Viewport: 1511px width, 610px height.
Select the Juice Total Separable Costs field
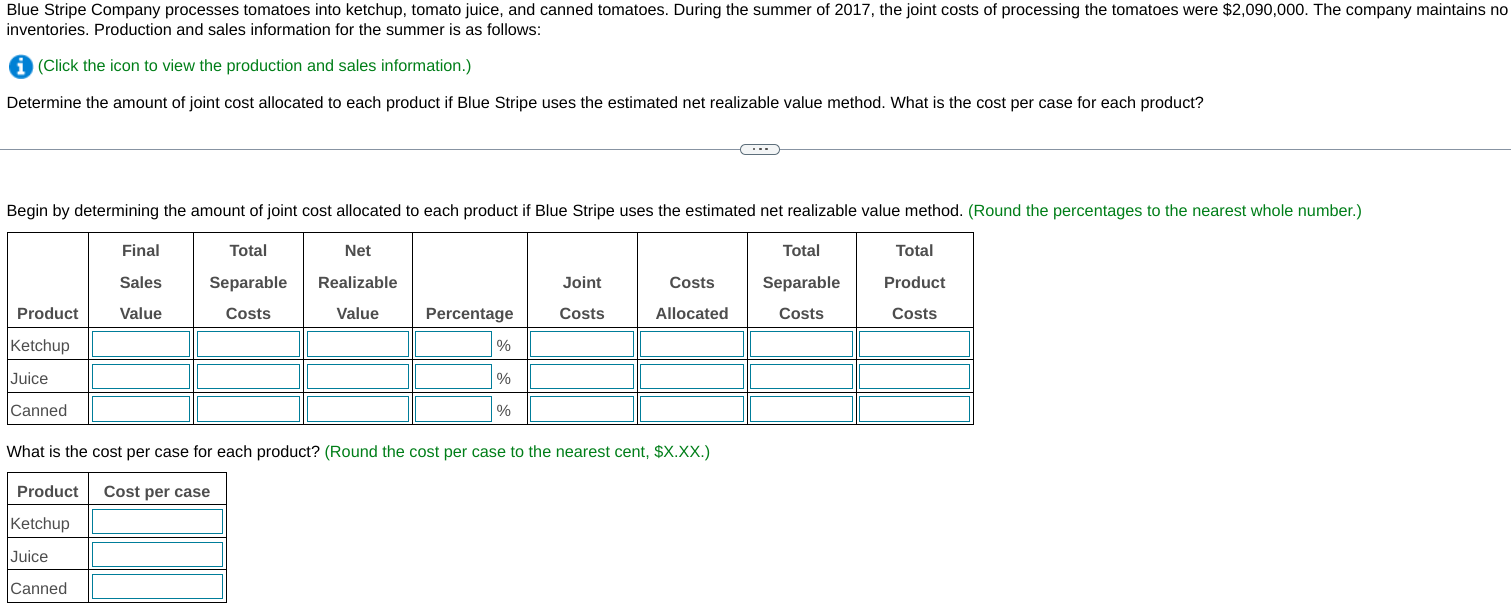801,376
